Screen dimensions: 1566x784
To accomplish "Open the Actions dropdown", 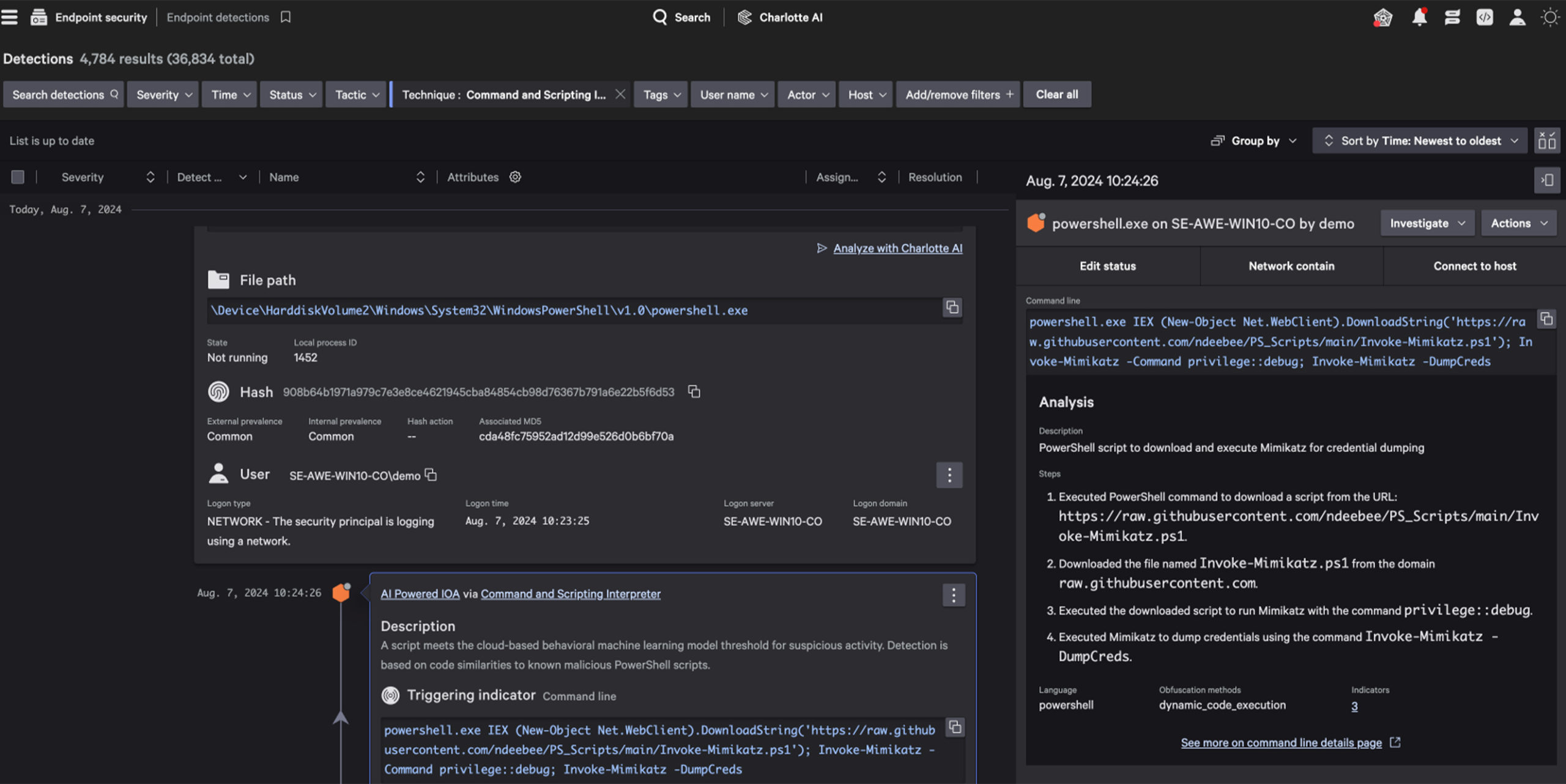I will 1519,223.
